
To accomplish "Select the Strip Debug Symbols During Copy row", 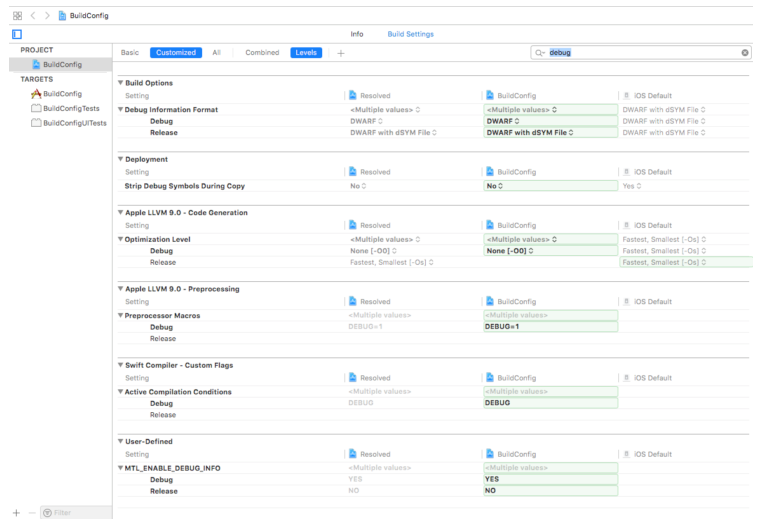I will click(x=433, y=186).
